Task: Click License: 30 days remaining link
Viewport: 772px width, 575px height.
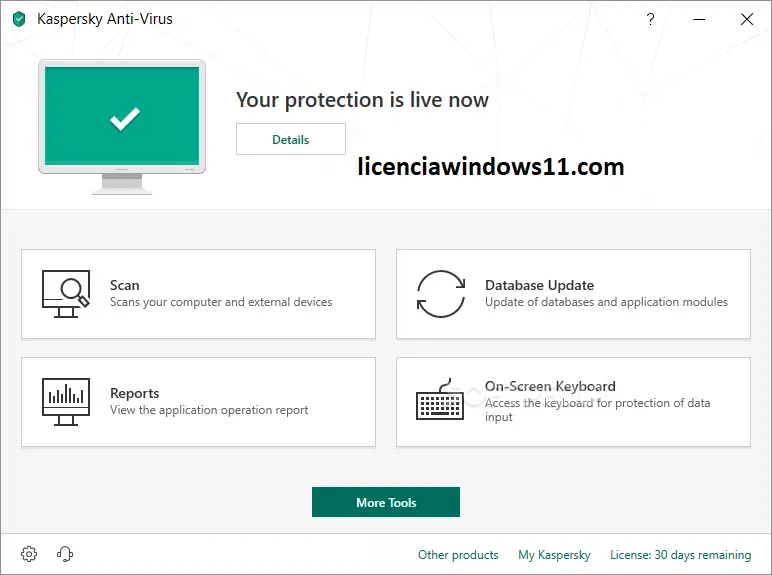Action: point(680,555)
